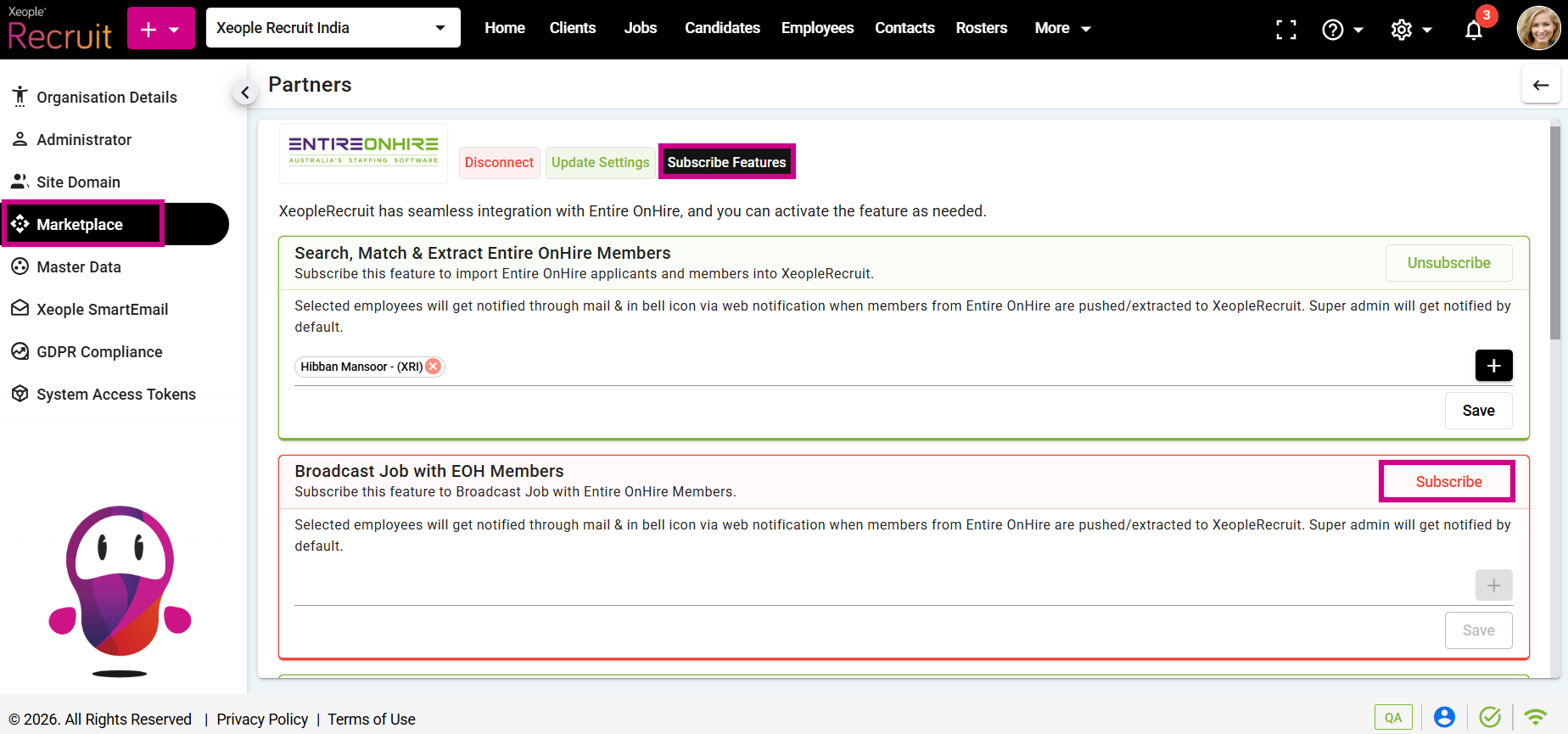Open the Privacy Policy link

coord(262,720)
